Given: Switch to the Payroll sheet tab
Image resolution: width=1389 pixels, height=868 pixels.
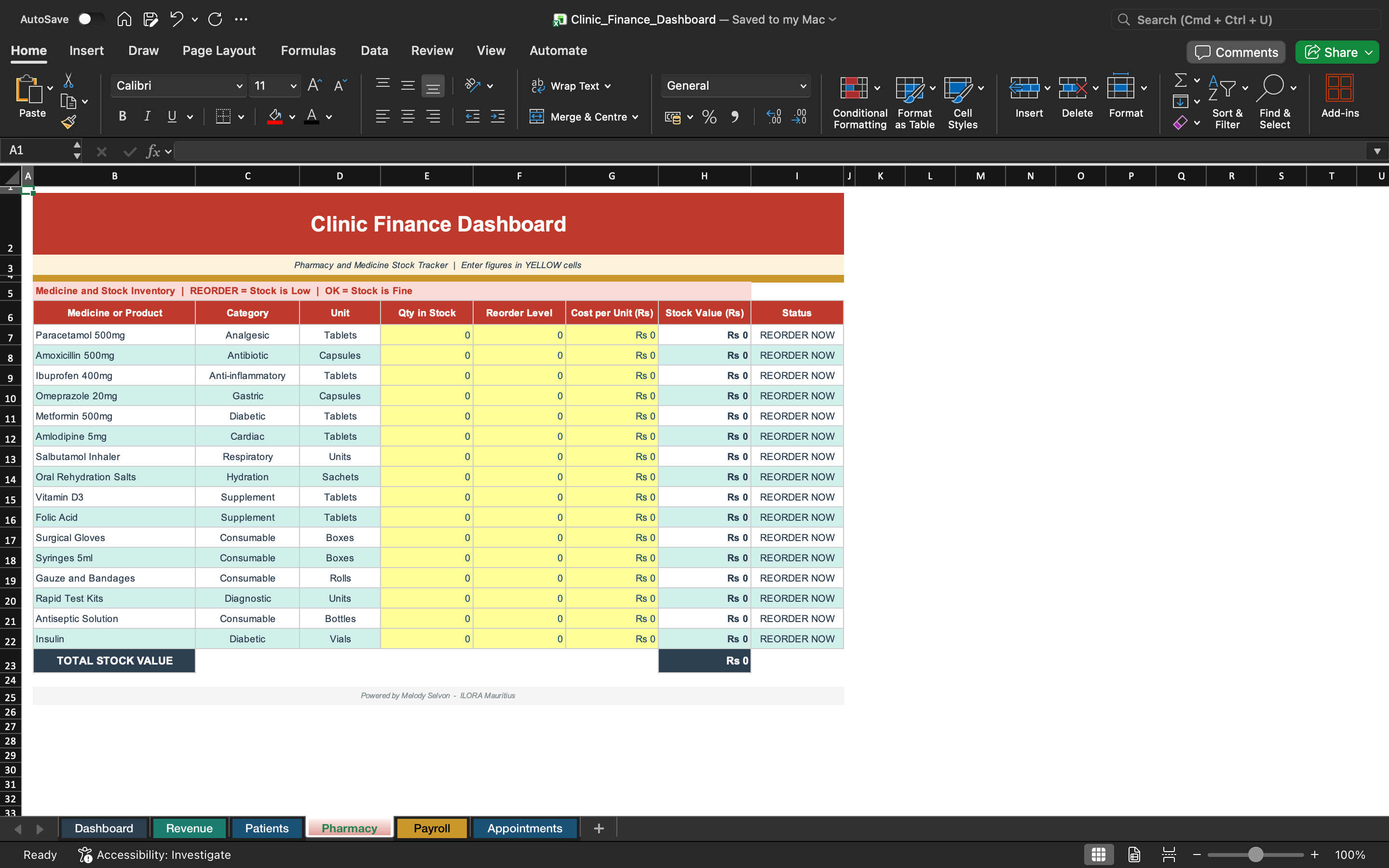Looking at the screenshot, I should (432, 828).
